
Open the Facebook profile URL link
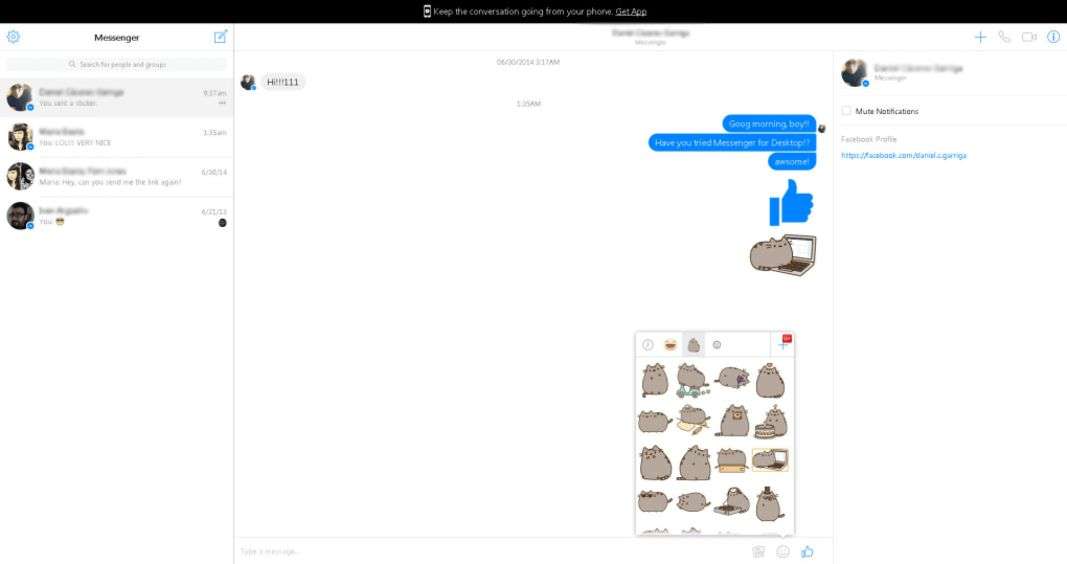coord(904,155)
